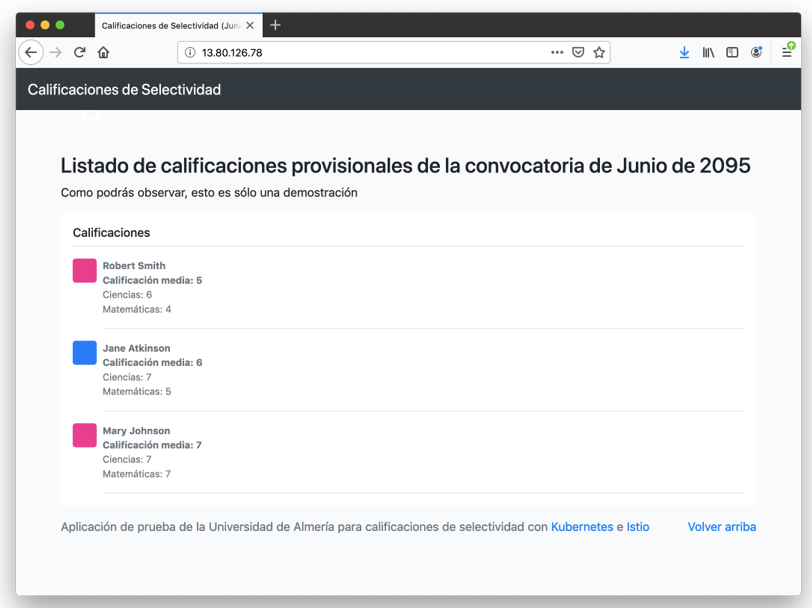Click the pink square beside Mary Johnson
This screenshot has height=608, width=812.
click(x=84, y=435)
